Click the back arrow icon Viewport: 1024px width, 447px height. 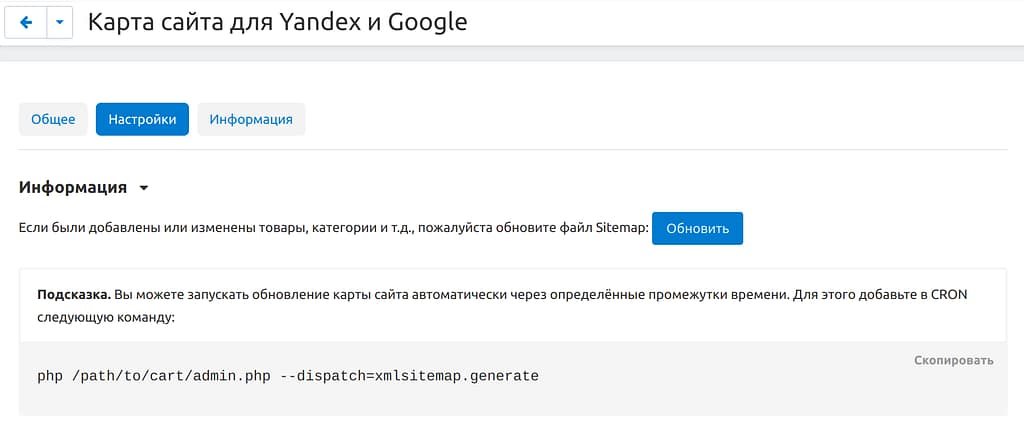click(26, 22)
